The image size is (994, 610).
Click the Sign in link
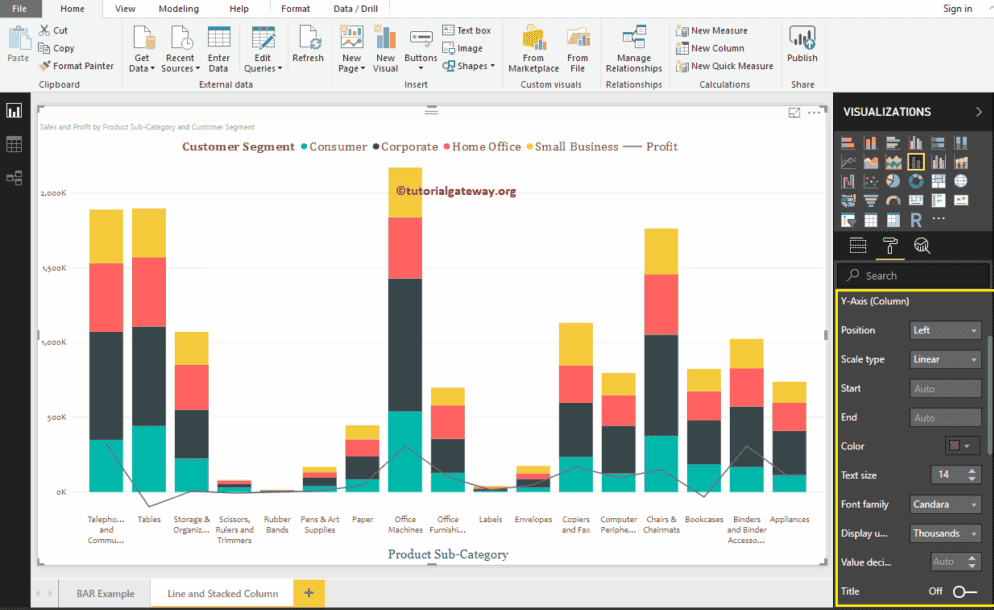[957, 9]
